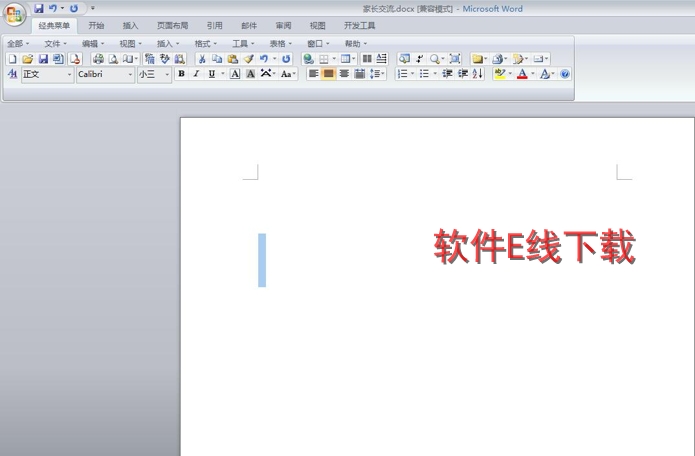
Task: Open the 开发工具 ribbon tab
Action: (359, 26)
